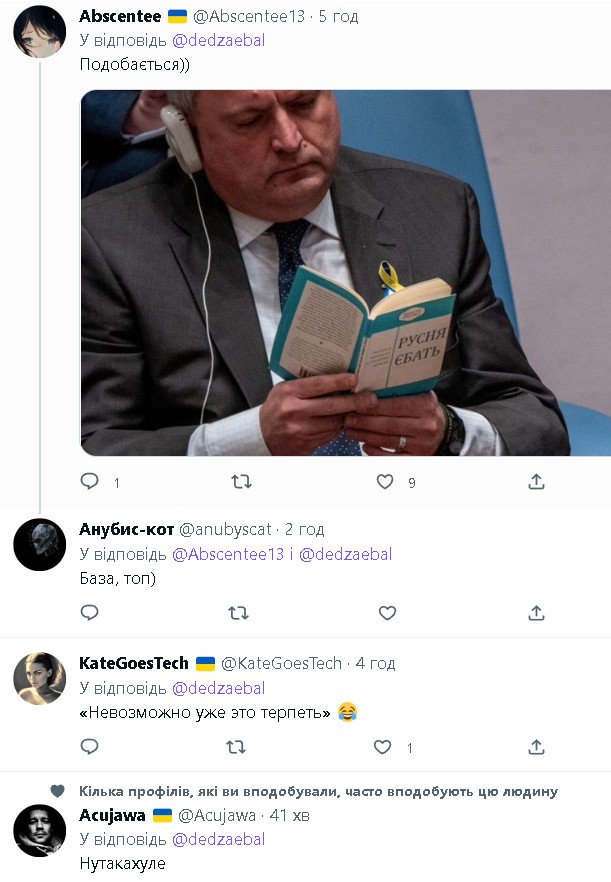The width and height of the screenshot is (611, 882).
Task: Like the 'База, топ)' tweet
Action: pos(387,613)
